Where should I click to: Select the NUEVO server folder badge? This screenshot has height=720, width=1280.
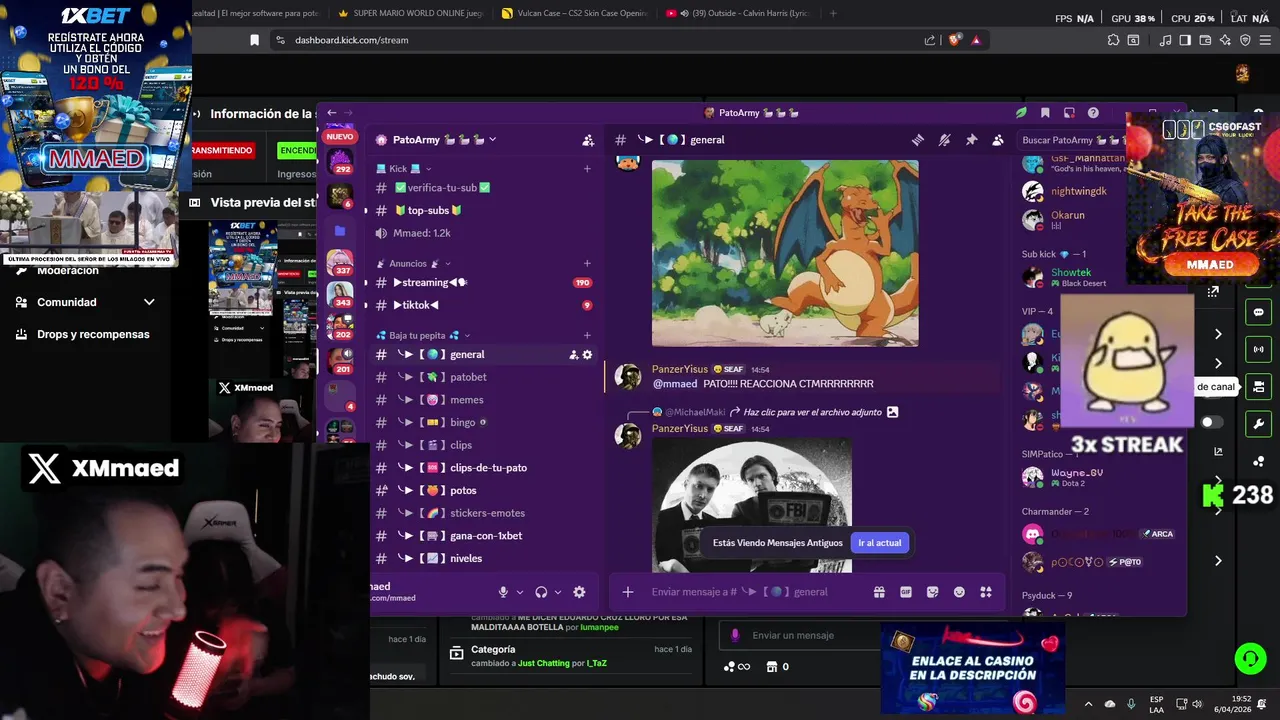click(x=340, y=137)
